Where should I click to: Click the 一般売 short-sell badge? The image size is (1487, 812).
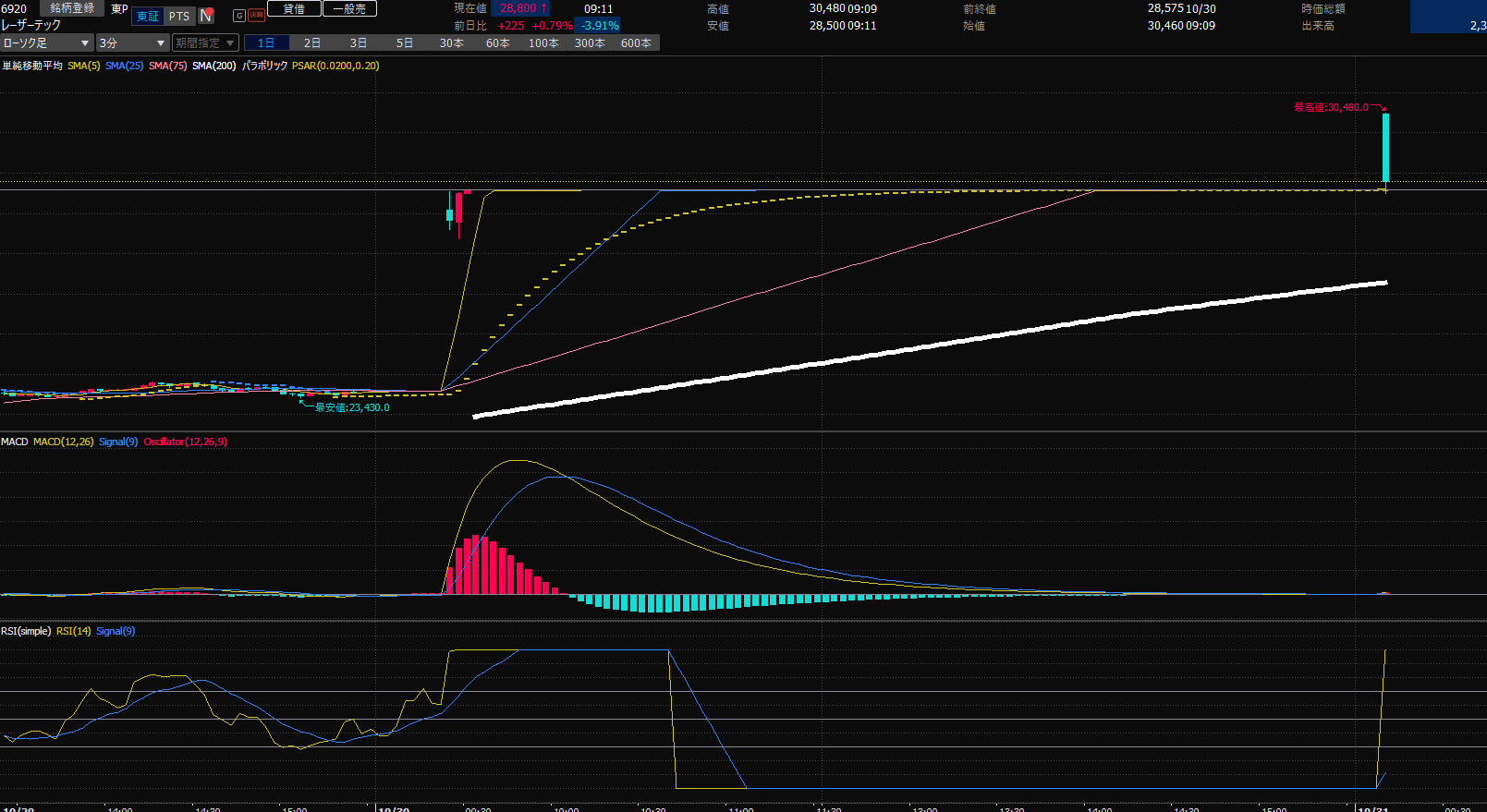pos(349,8)
